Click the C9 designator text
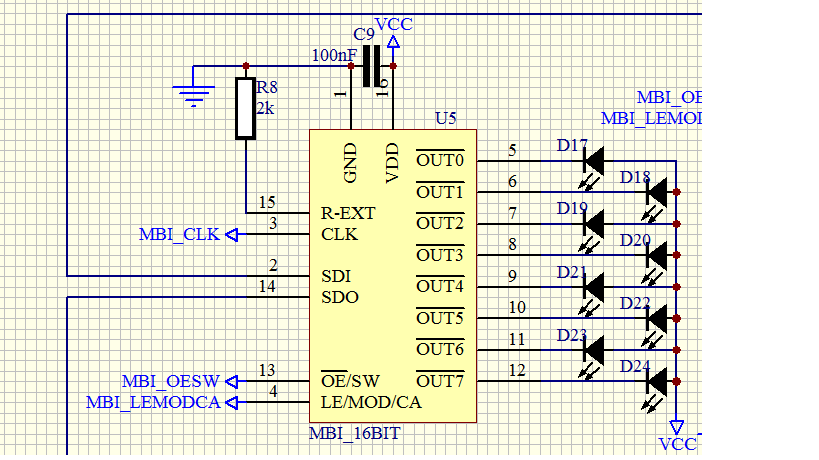The height and width of the screenshot is (460, 819). pyautogui.click(x=364, y=34)
